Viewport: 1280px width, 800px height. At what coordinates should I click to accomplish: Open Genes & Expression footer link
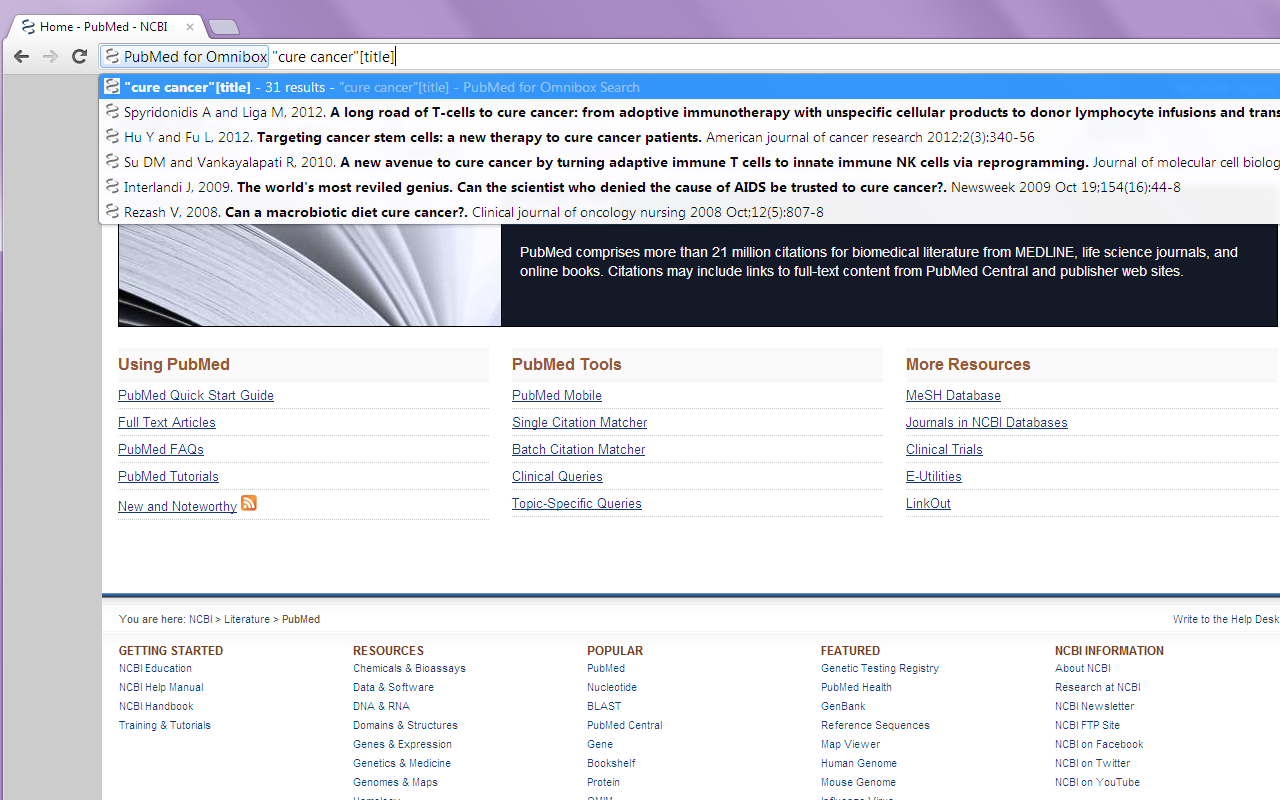coord(402,744)
